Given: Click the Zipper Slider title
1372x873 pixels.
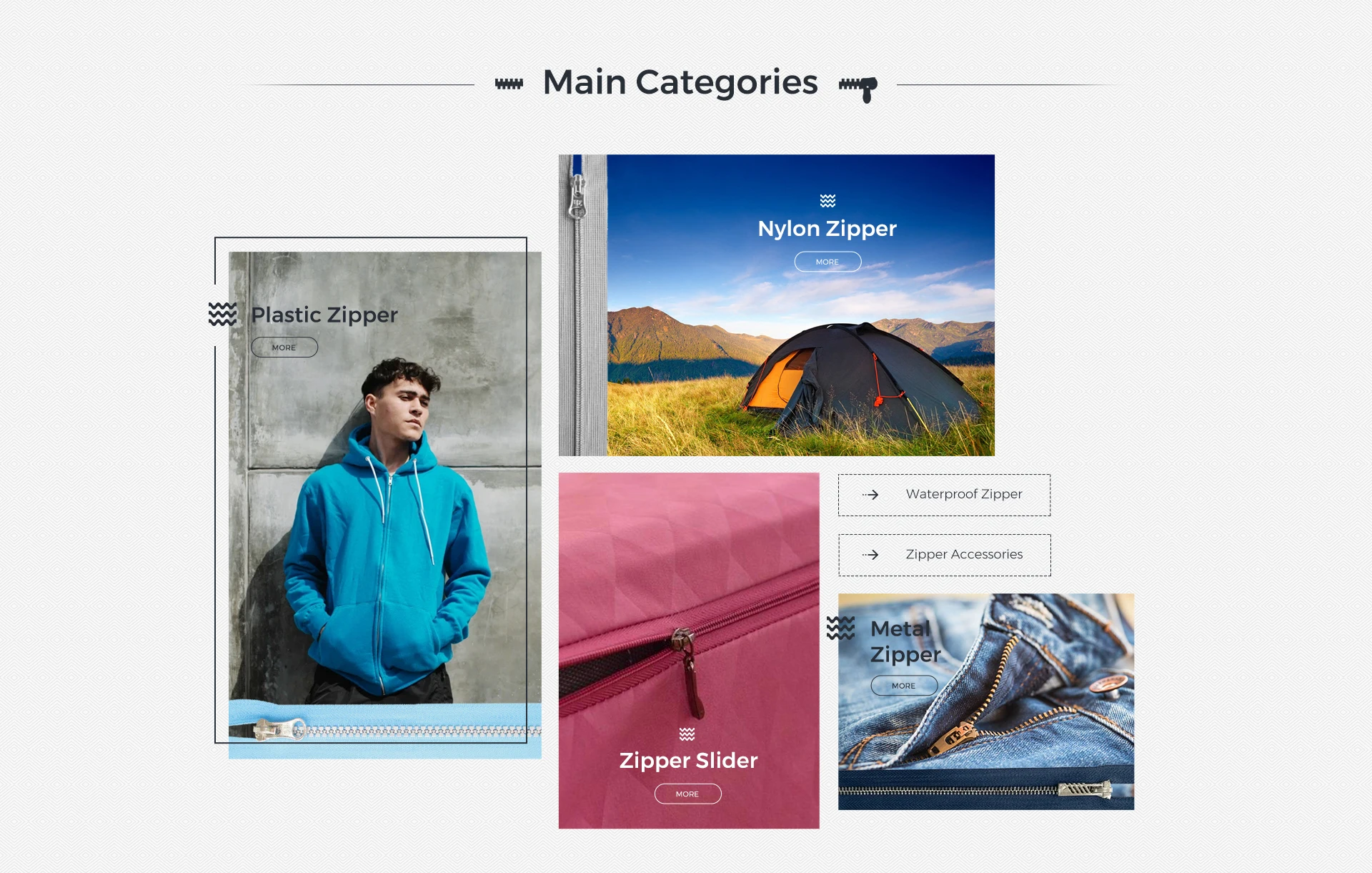Looking at the screenshot, I should 688,761.
